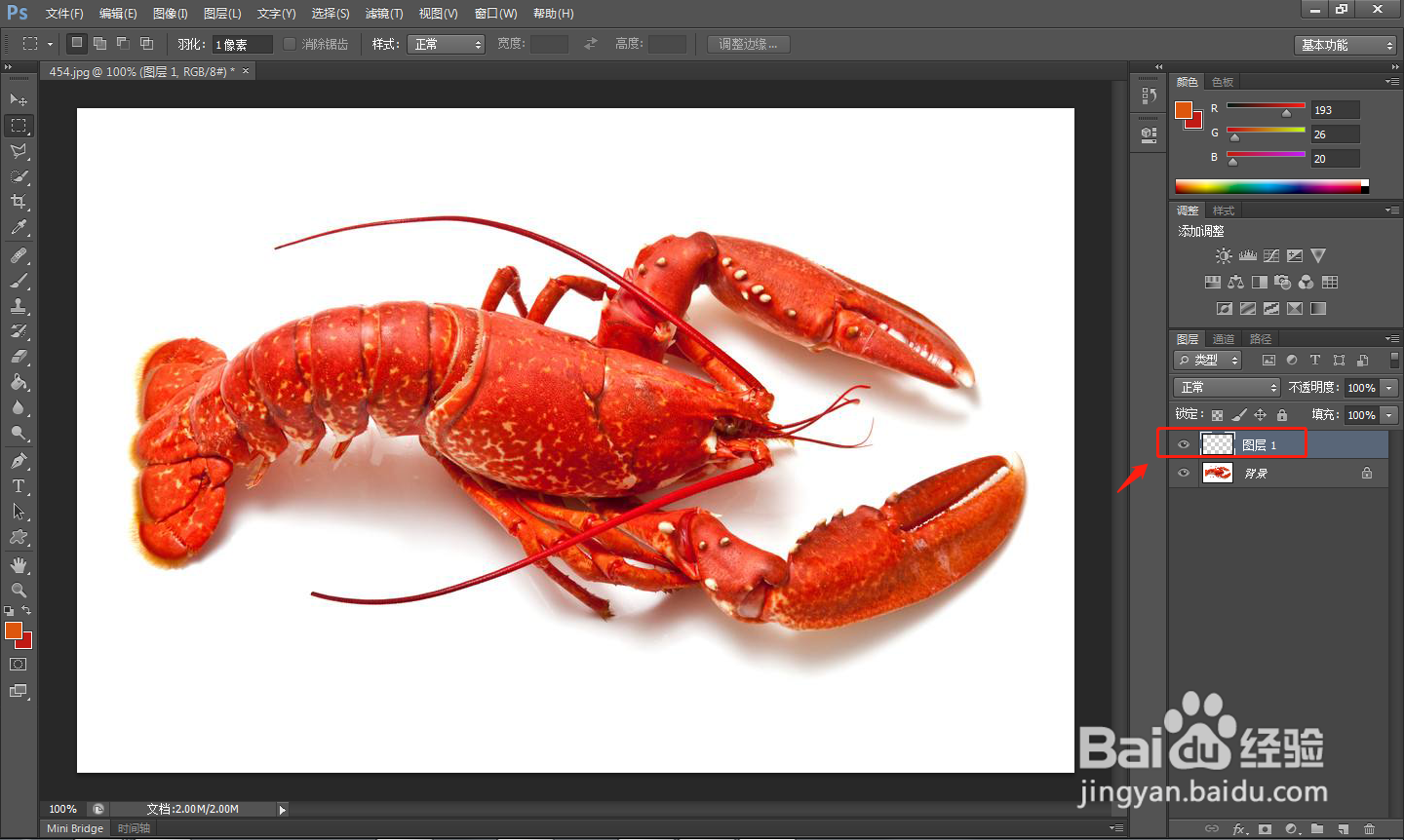Select the Dodge tool

(19, 433)
